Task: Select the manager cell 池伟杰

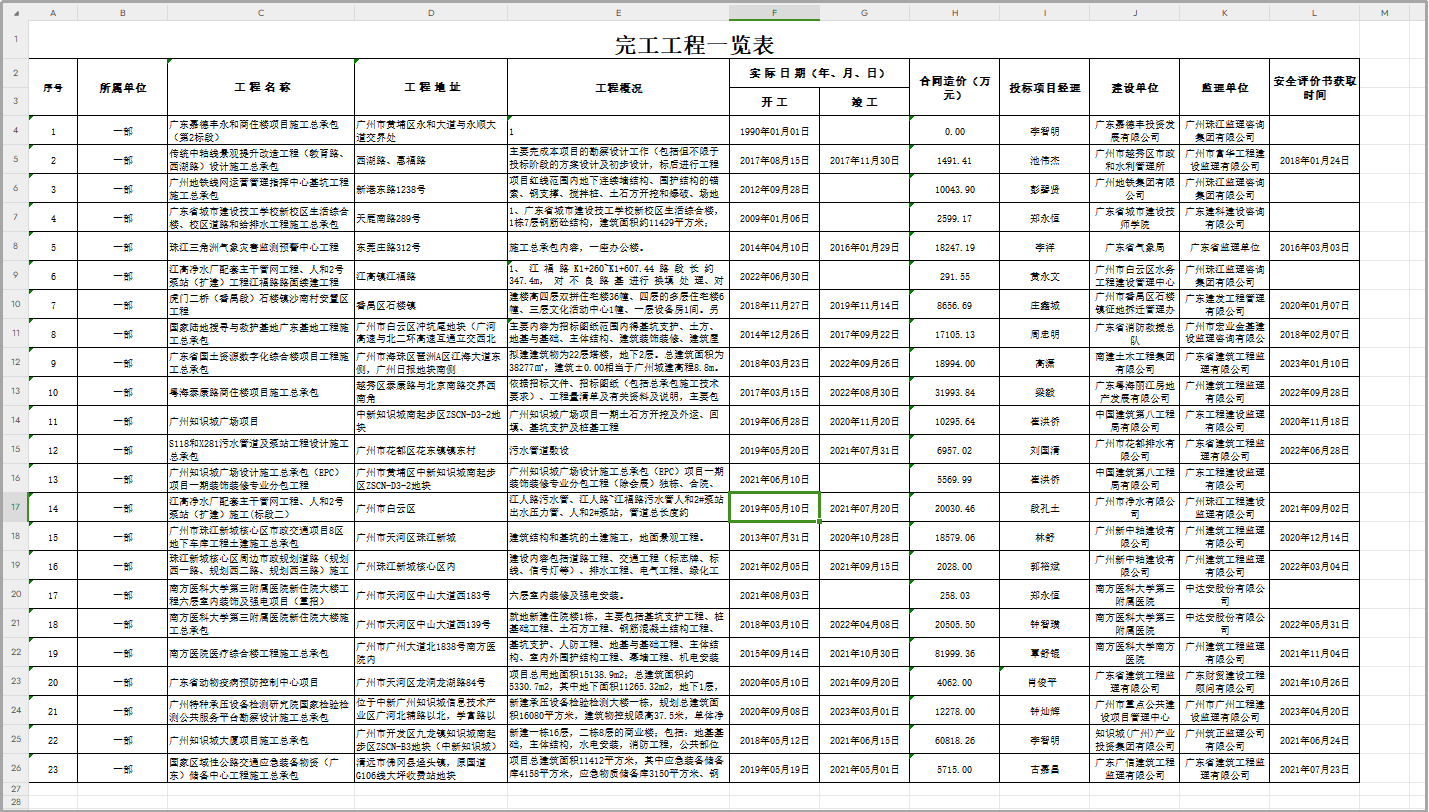Action: pyautogui.click(x=1044, y=160)
